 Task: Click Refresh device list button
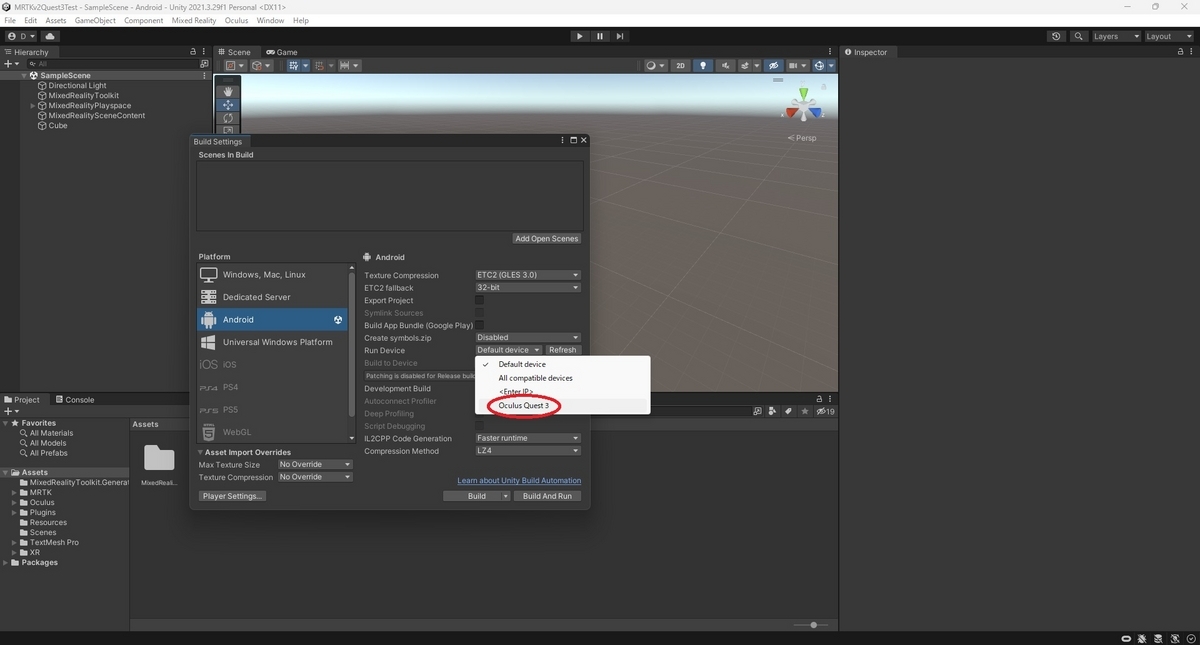point(563,350)
